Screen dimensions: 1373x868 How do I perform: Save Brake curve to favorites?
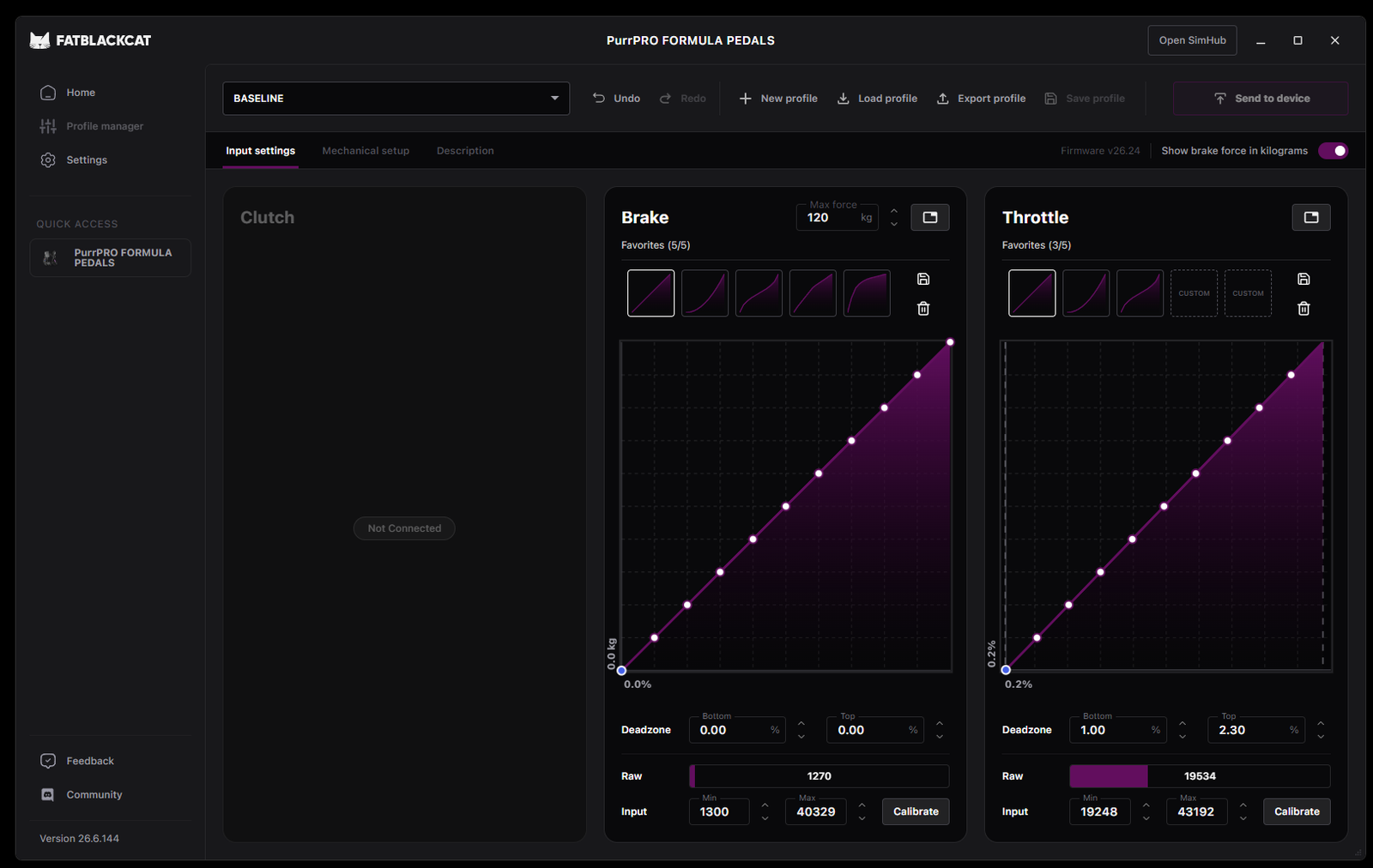click(923, 279)
